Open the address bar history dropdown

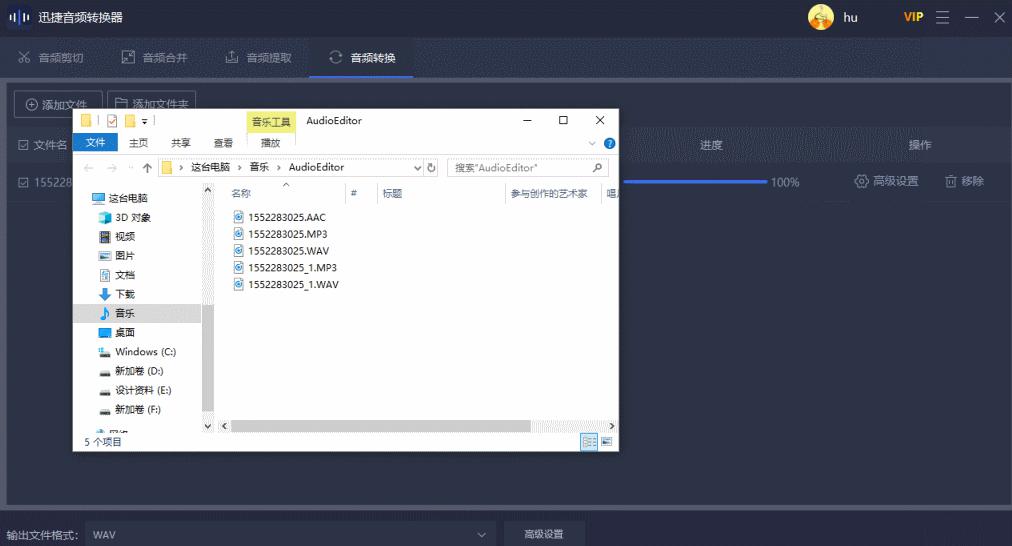click(x=417, y=168)
